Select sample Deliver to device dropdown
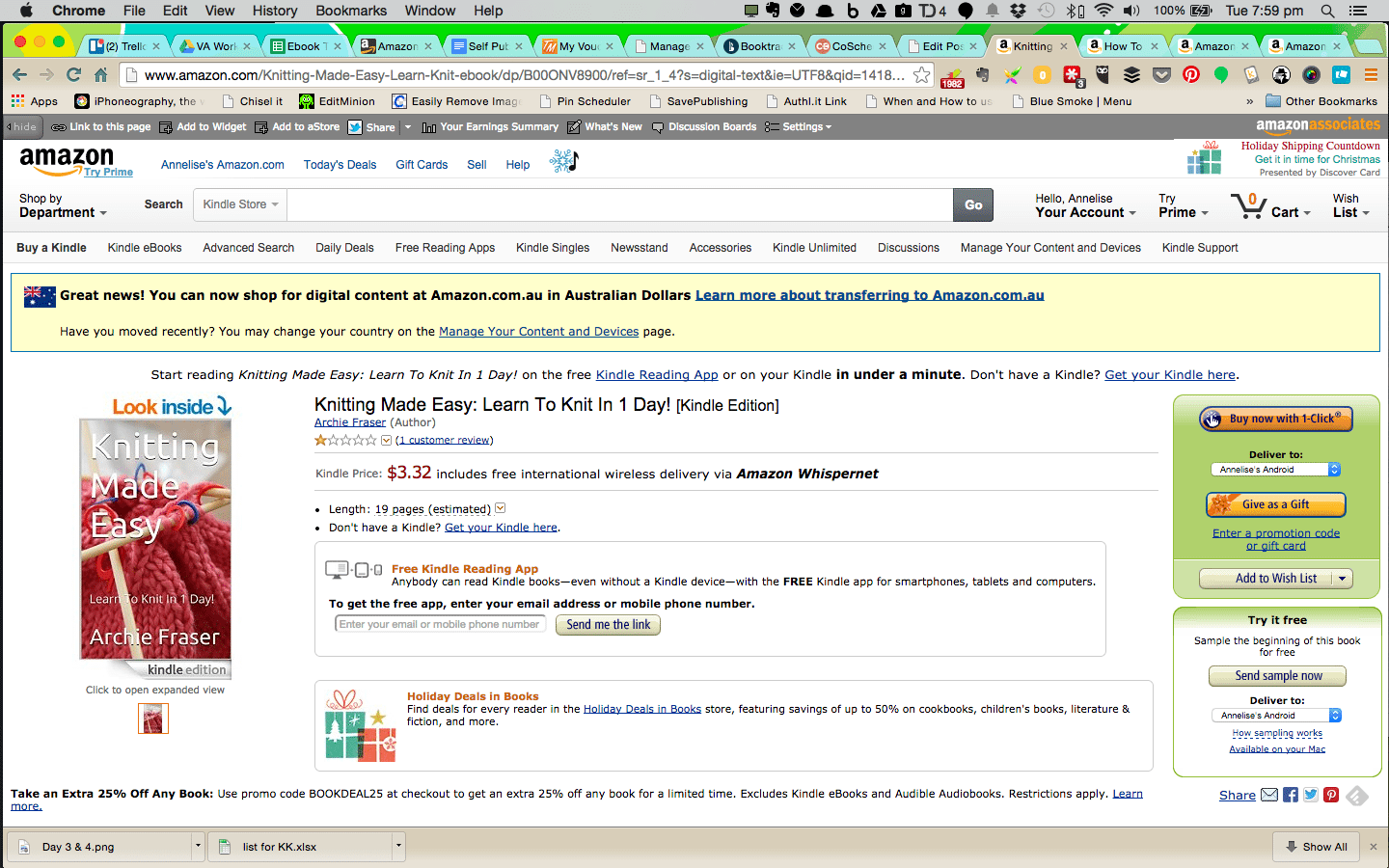Screen dimensions: 1389x868 point(1276,716)
